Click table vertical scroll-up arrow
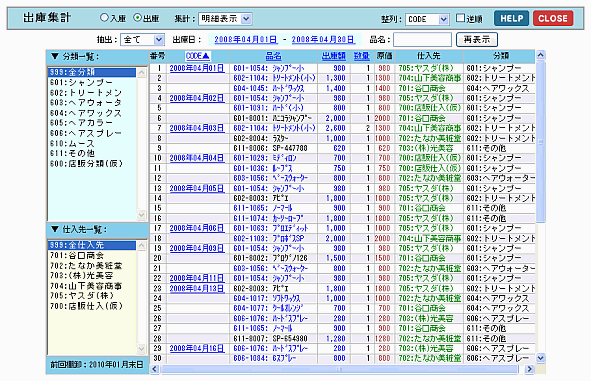 coord(540,55)
